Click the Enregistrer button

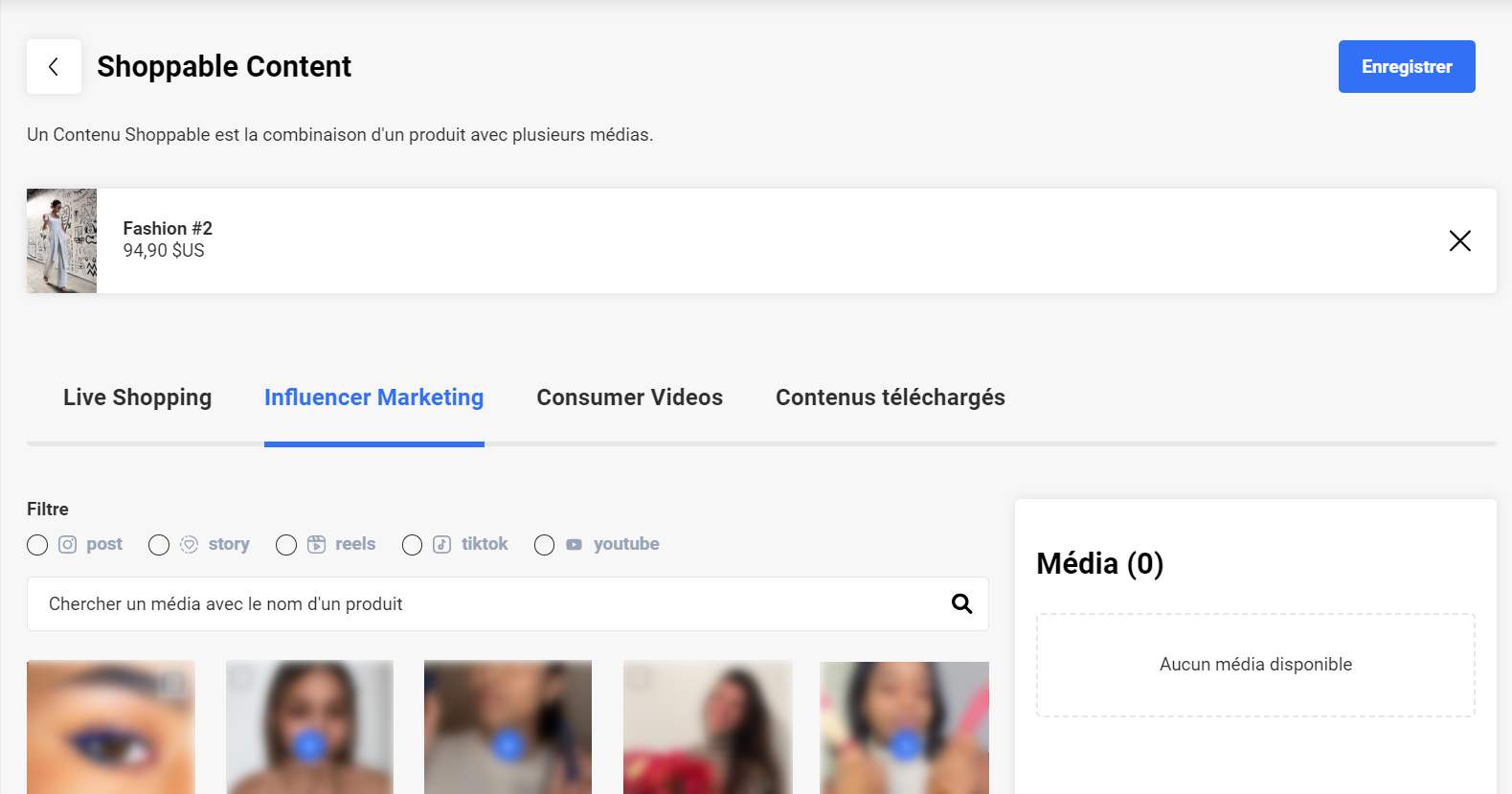[1407, 66]
